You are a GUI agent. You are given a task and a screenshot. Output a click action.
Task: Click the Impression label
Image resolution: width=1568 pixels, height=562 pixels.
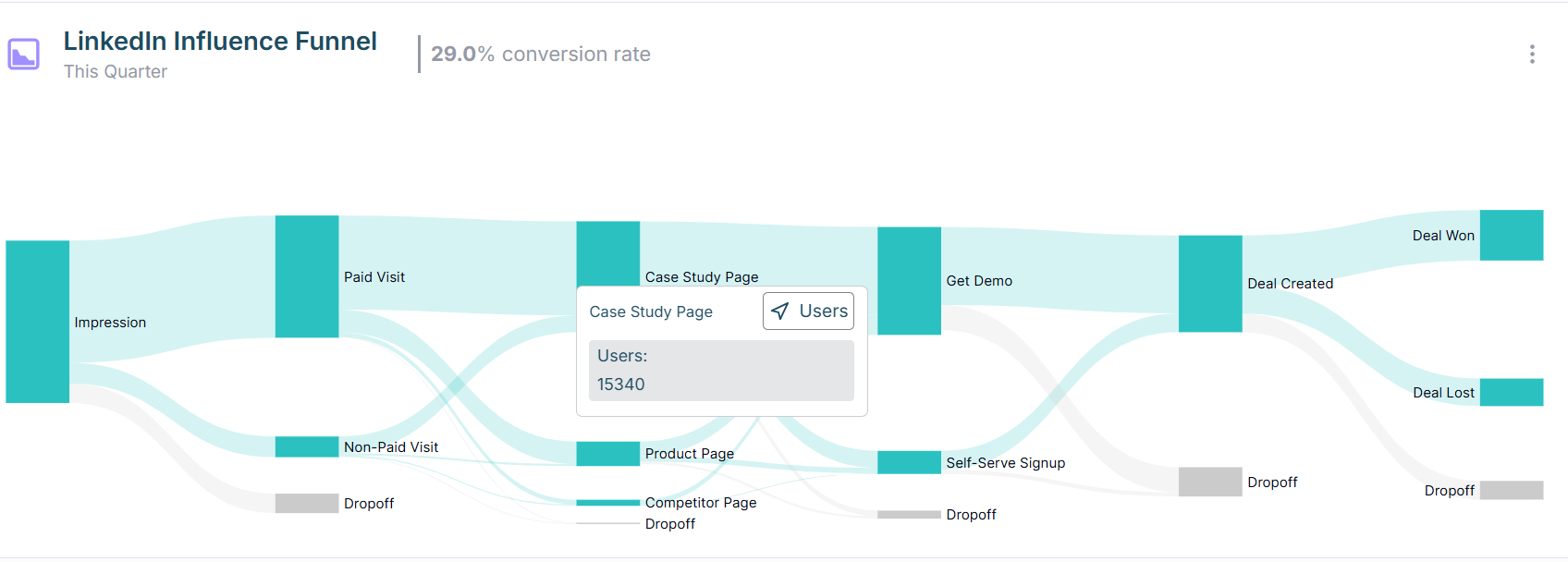coord(110,323)
